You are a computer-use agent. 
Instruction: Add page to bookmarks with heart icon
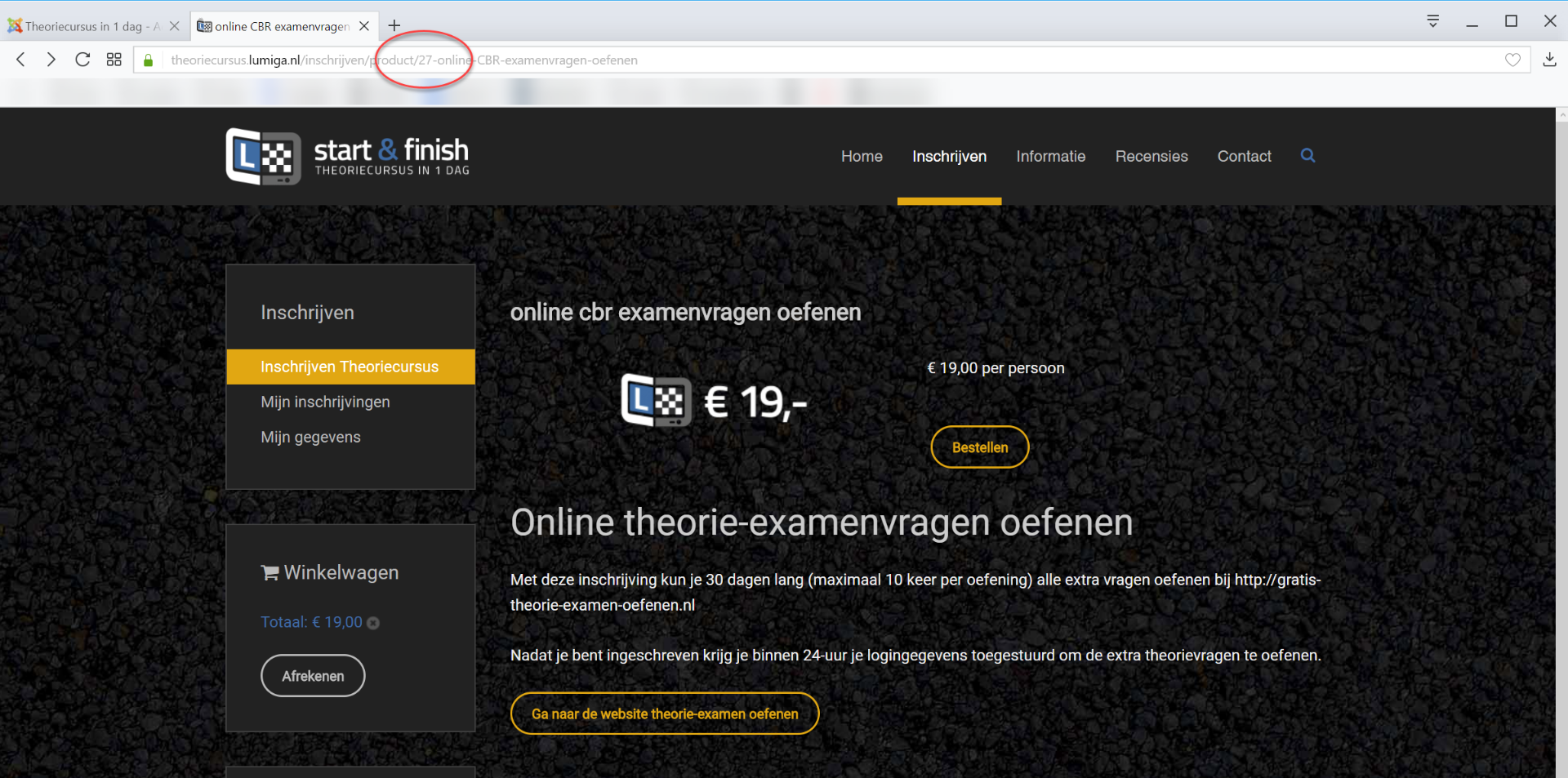tap(1512, 60)
